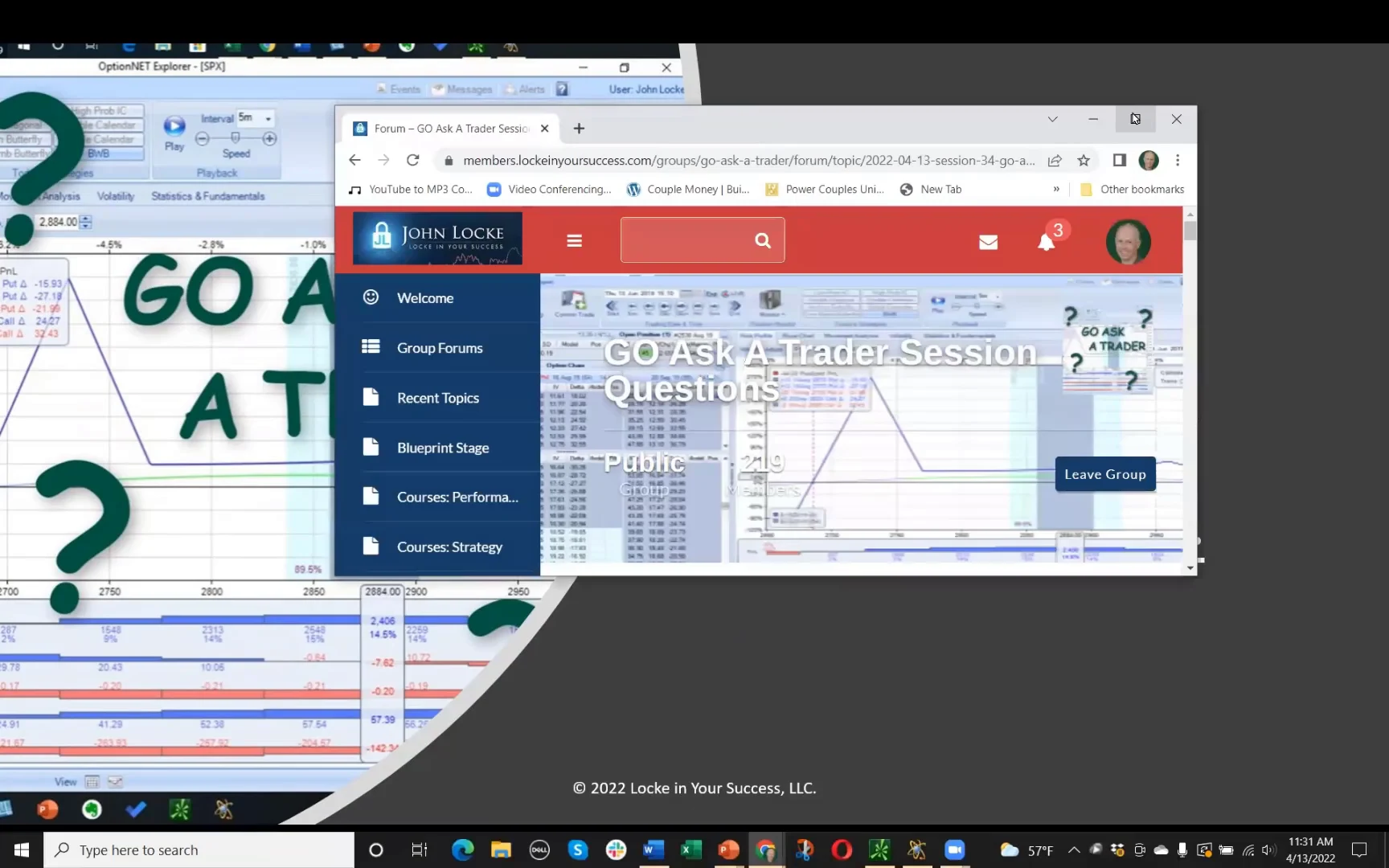Increase playback speed with plus button

[x=270, y=138]
